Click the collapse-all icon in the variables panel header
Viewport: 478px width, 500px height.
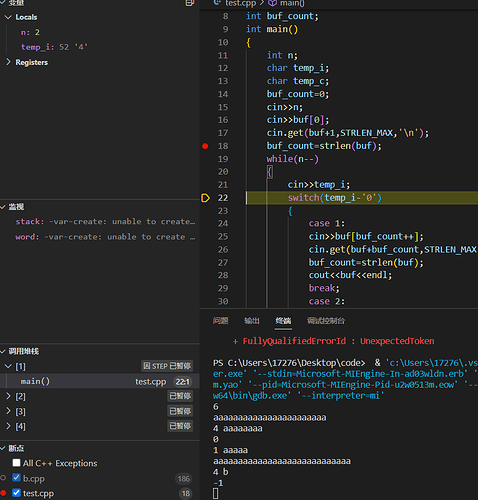[190, 3]
